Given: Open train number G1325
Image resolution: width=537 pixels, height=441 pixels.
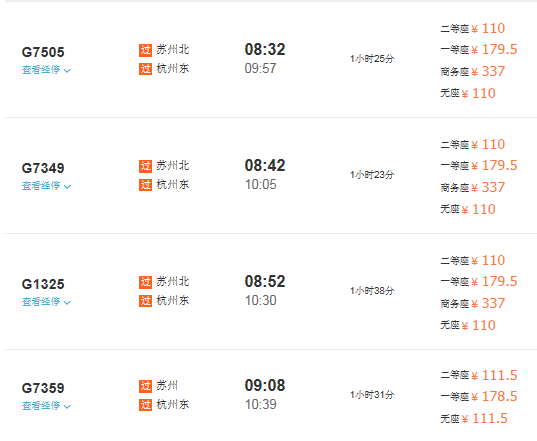Looking at the screenshot, I should click(43, 284).
